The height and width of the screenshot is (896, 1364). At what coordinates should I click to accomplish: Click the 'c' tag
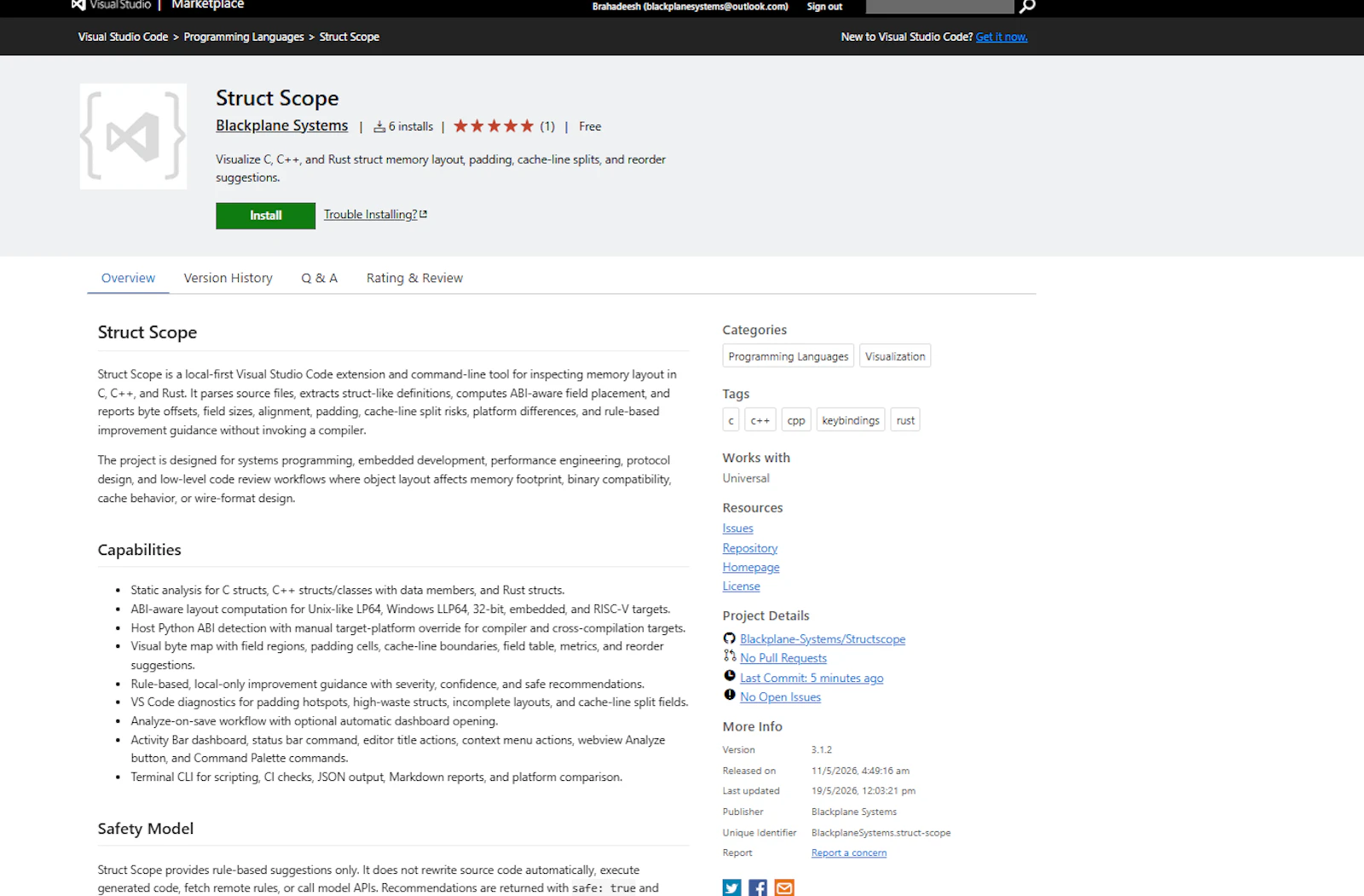tap(731, 420)
